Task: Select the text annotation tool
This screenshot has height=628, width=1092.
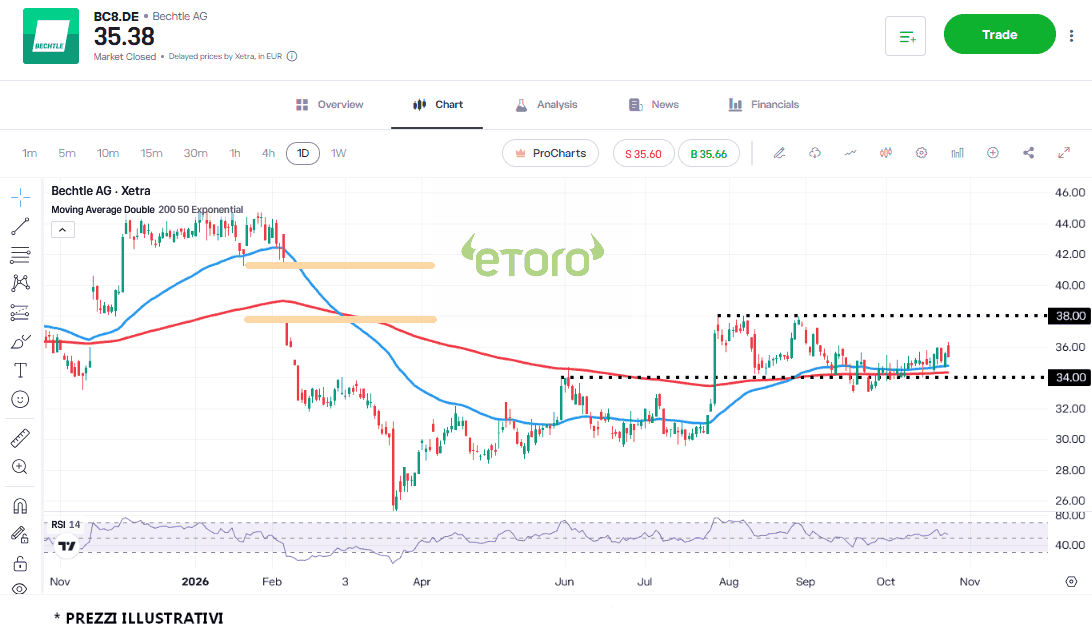Action: pyautogui.click(x=20, y=370)
